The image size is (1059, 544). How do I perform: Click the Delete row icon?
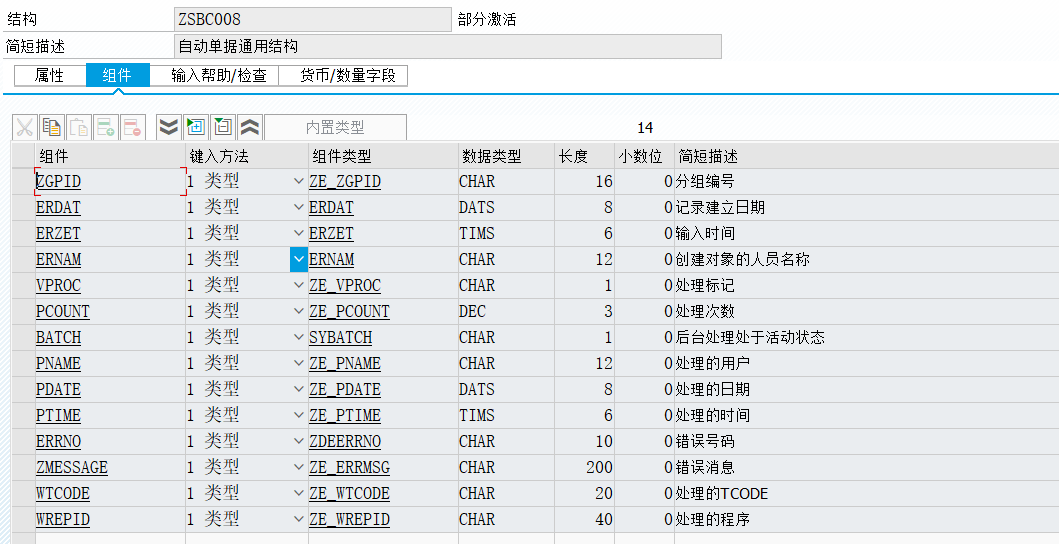[x=133, y=127]
